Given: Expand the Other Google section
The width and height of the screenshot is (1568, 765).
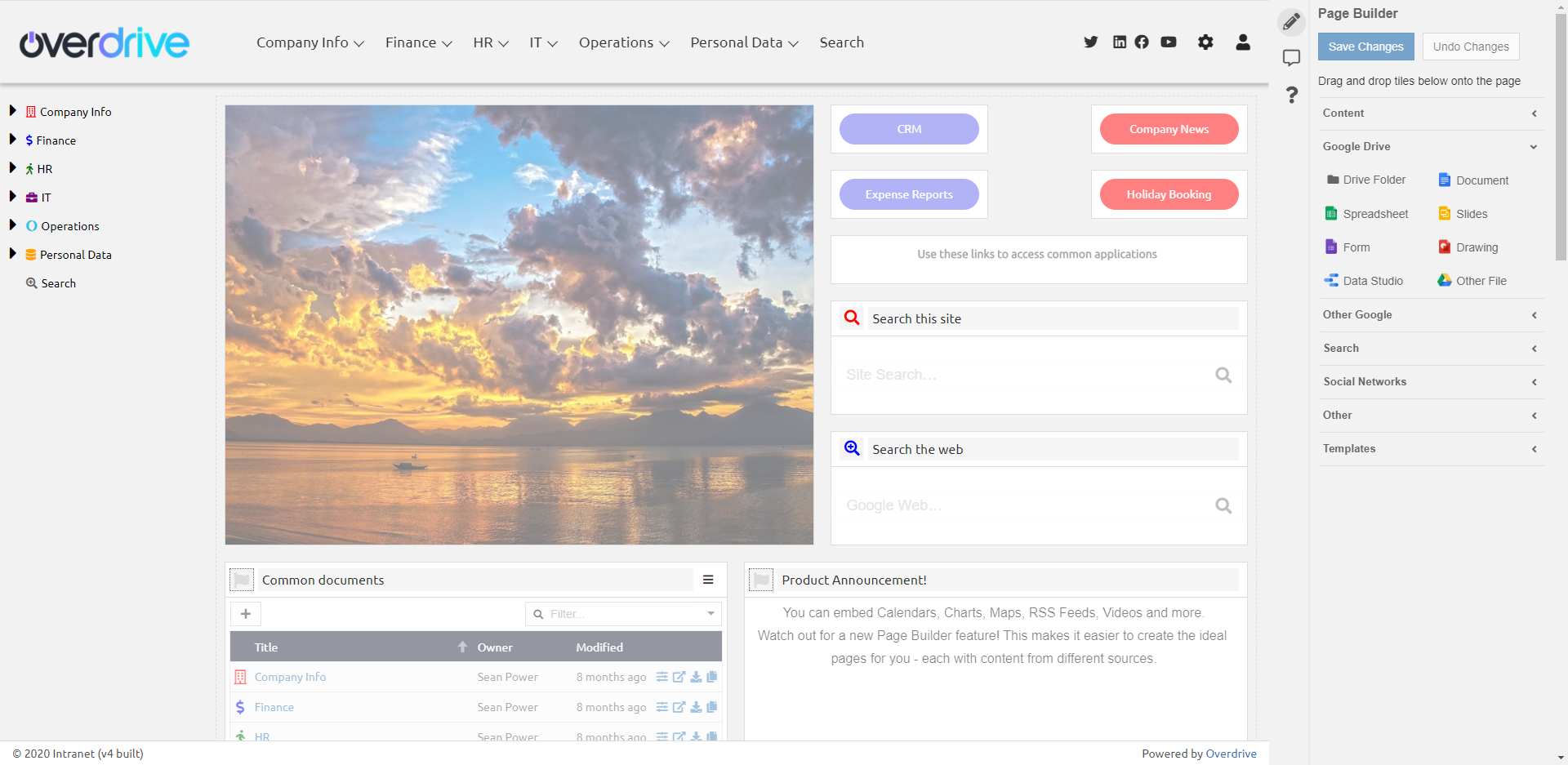Looking at the screenshot, I should [1431, 315].
